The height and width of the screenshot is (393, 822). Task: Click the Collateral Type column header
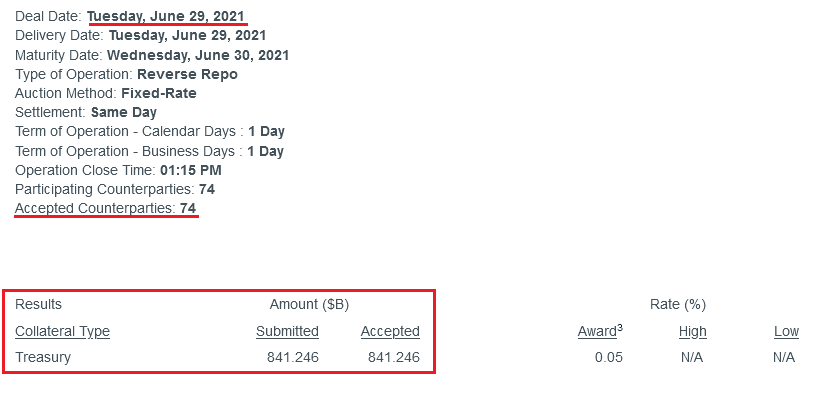(62, 332)
